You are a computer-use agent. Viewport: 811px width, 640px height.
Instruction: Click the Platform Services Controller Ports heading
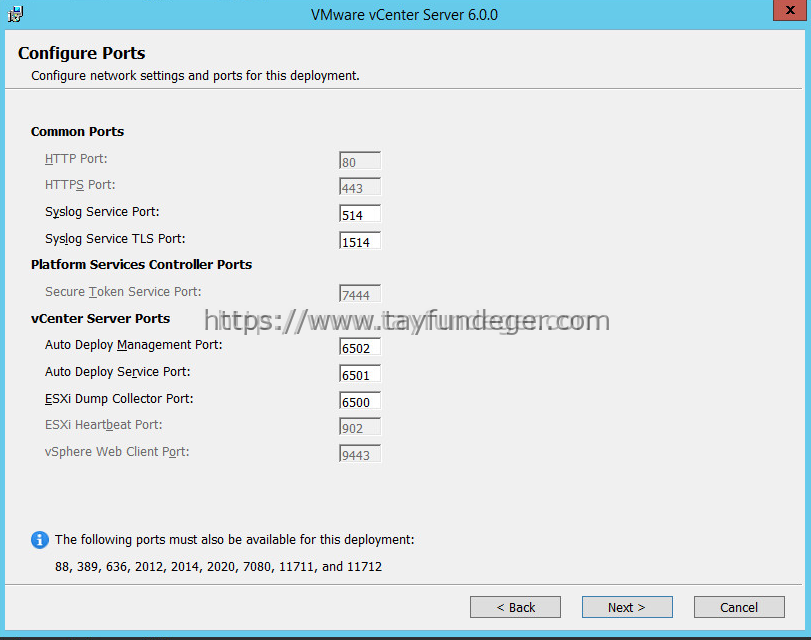141,264
